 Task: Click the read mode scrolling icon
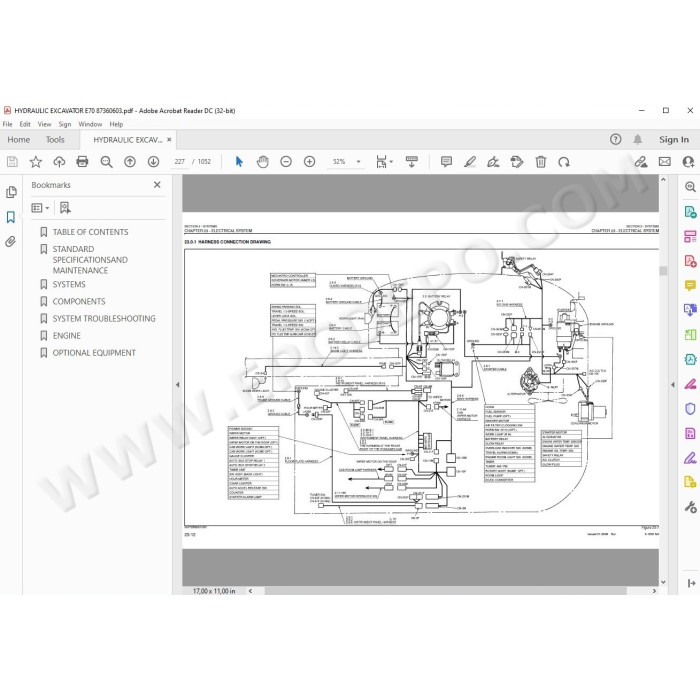[x=412, y=162]
